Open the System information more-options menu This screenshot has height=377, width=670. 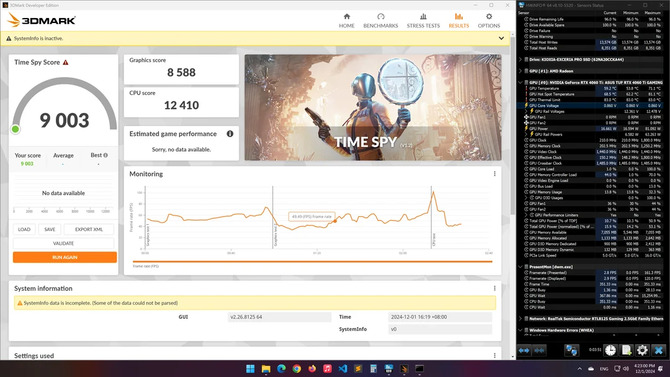[x=494, y=288]
